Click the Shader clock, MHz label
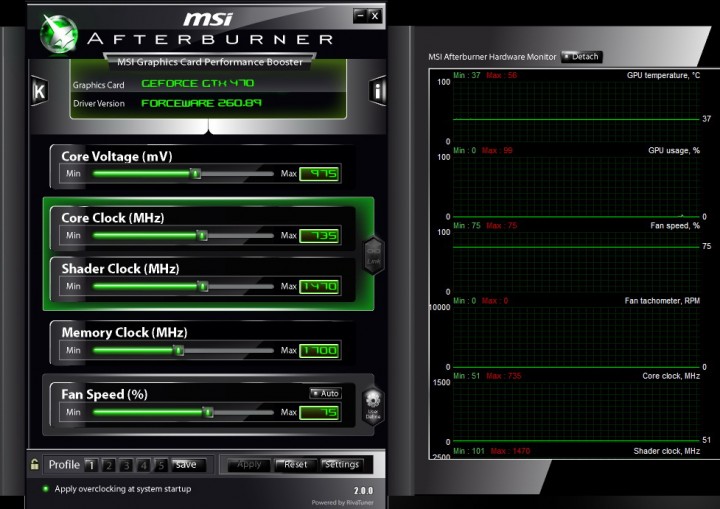The height and width of the screenshot is (509, 720). coord(667,451)
